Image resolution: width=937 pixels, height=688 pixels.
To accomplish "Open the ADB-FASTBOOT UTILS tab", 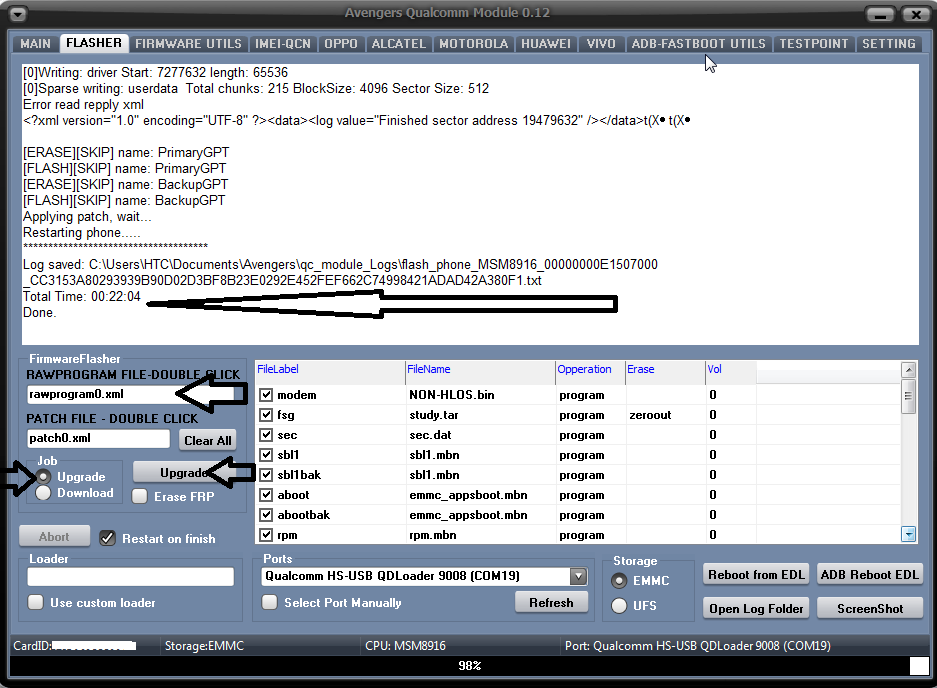I will pos(698,44).
